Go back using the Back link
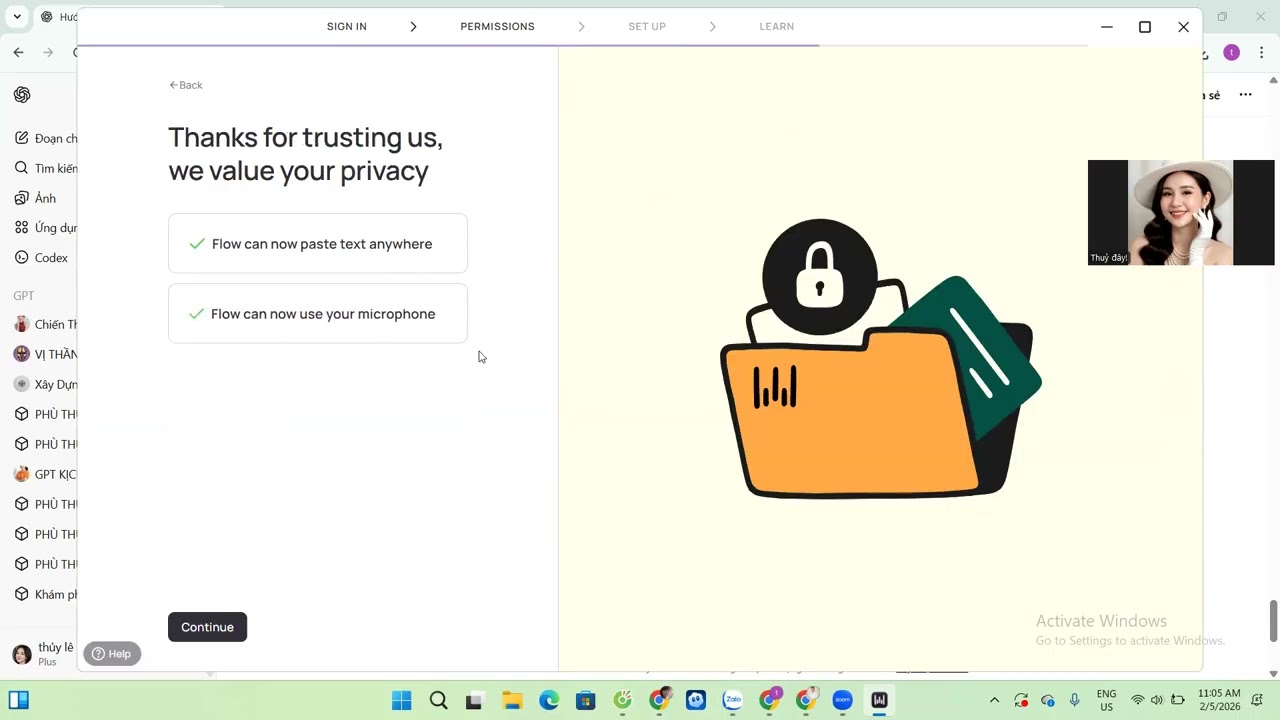1280x720 pixels. click(186, 85)
